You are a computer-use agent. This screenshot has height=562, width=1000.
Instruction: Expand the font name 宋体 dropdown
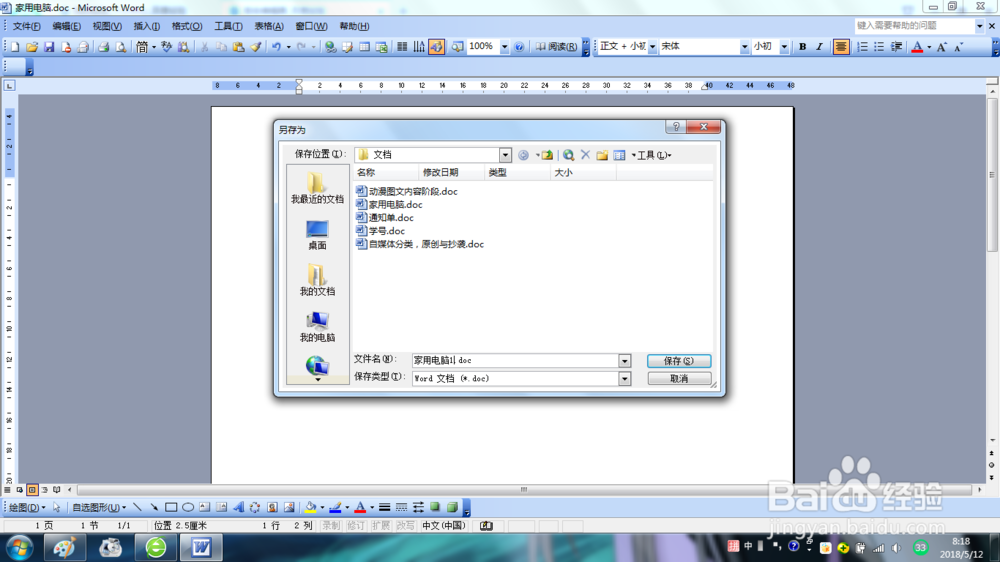click(x=744, y=47)
